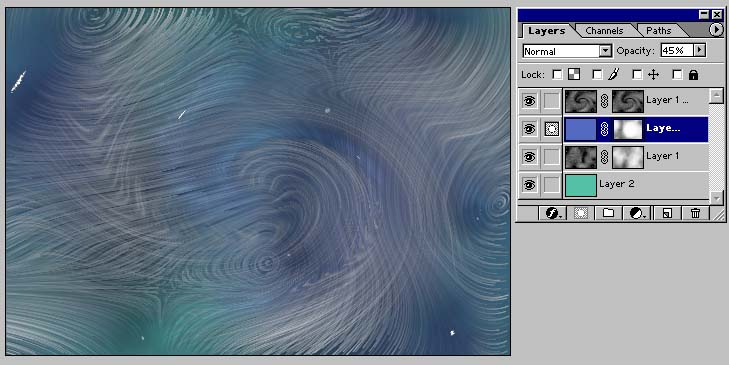Select the blue color fill thumbnail
This screenshot has width=729, height=365.
click(x=581, y=129)
